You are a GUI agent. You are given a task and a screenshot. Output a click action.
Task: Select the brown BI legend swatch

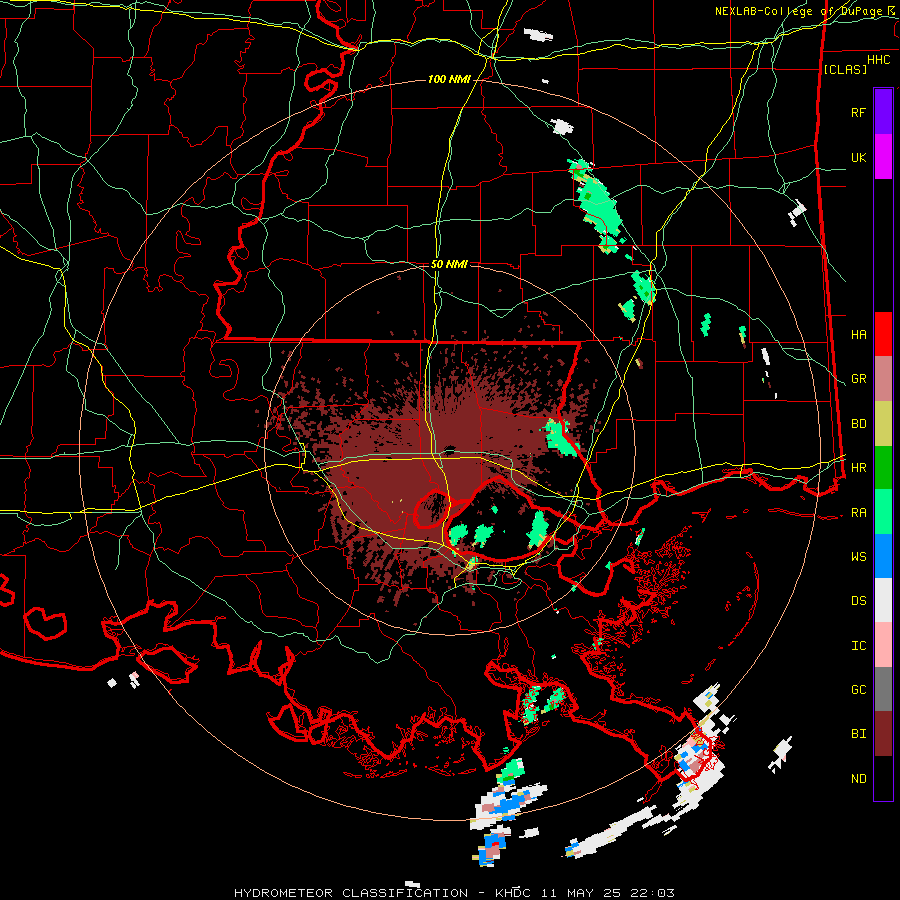(883, 734)
